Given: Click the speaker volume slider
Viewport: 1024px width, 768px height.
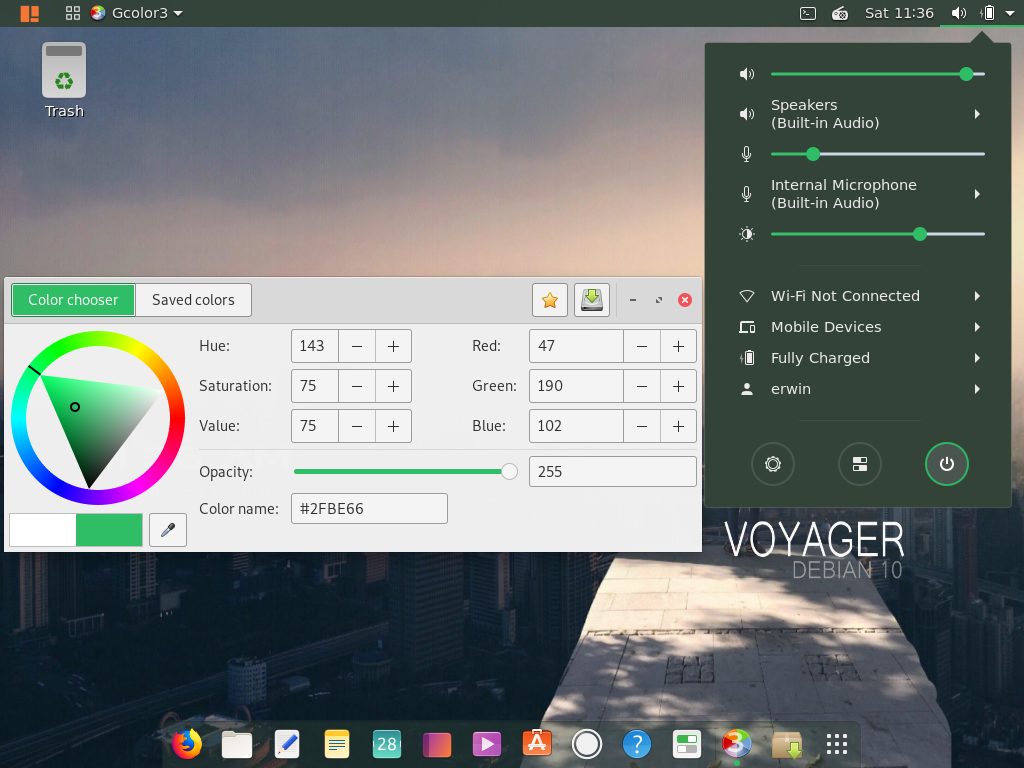Looking at the screenshot, I should click(x=878, y=74).
